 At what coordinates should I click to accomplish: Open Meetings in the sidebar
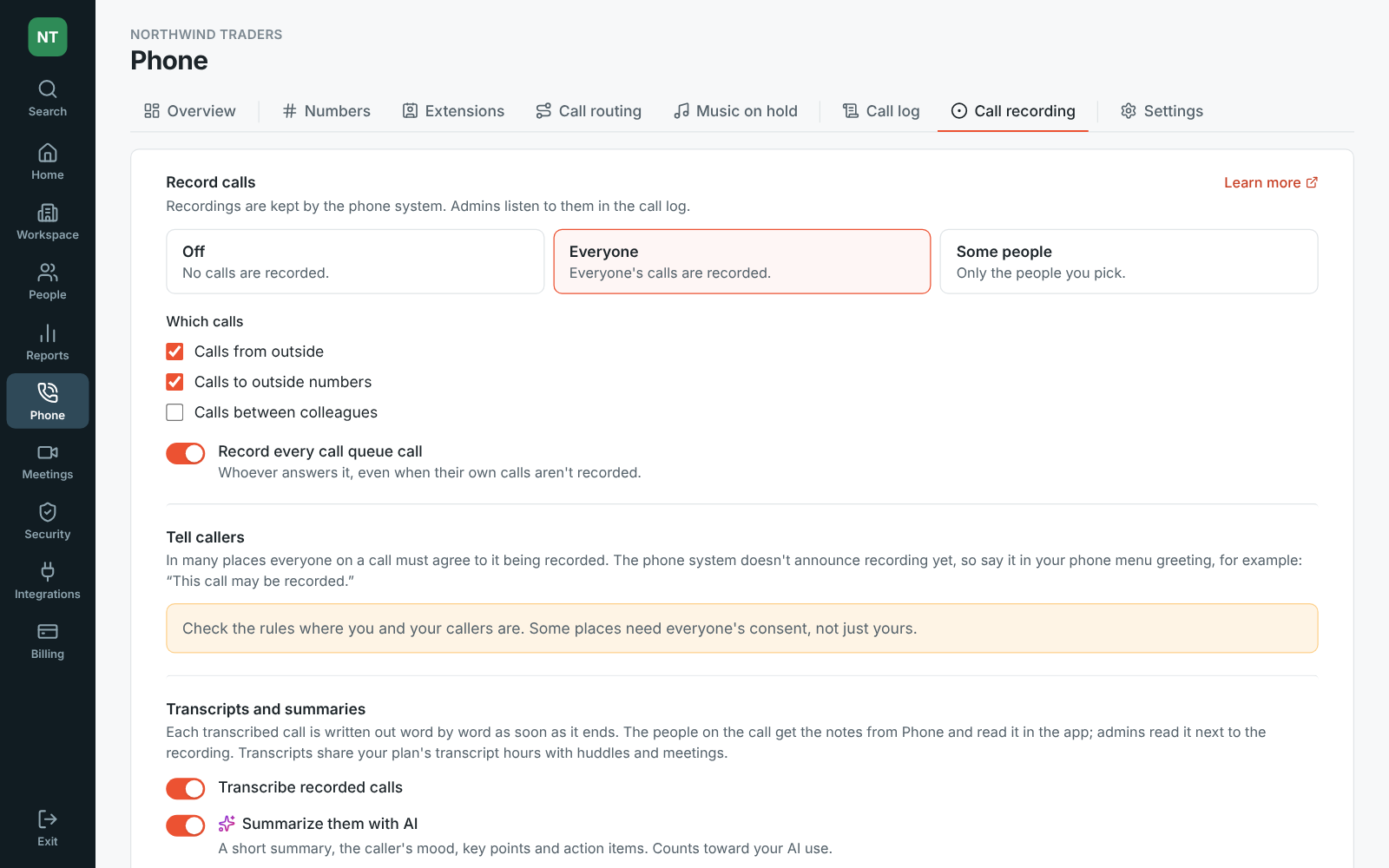click(x=48, y=462)
